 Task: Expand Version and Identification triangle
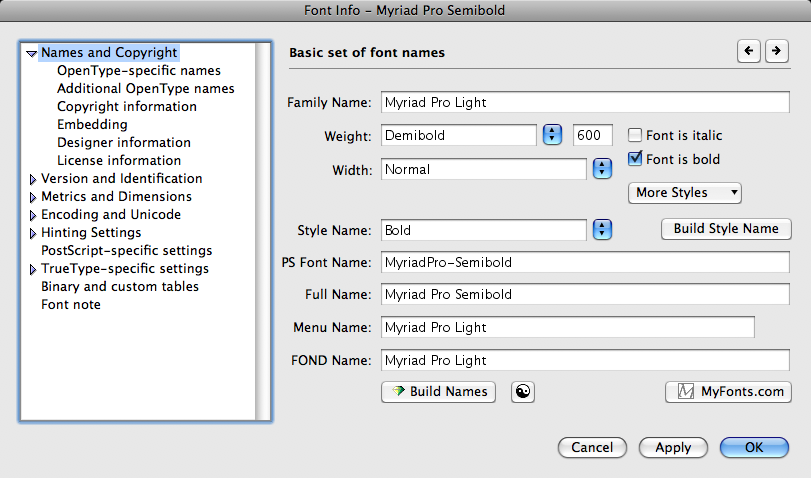coord(33,180)
